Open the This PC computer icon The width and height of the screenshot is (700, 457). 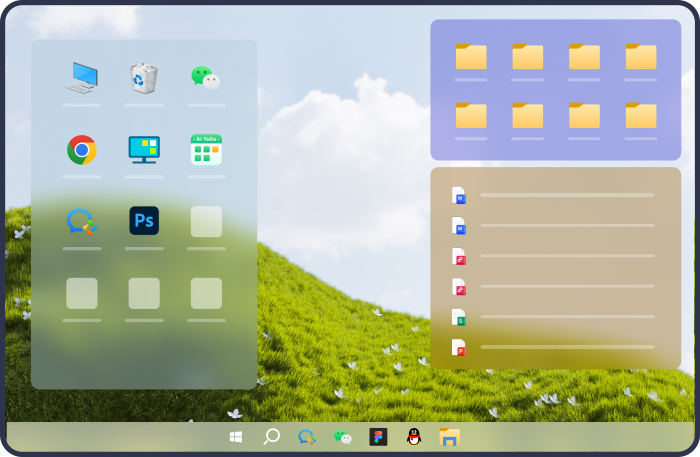click(82, 78)
